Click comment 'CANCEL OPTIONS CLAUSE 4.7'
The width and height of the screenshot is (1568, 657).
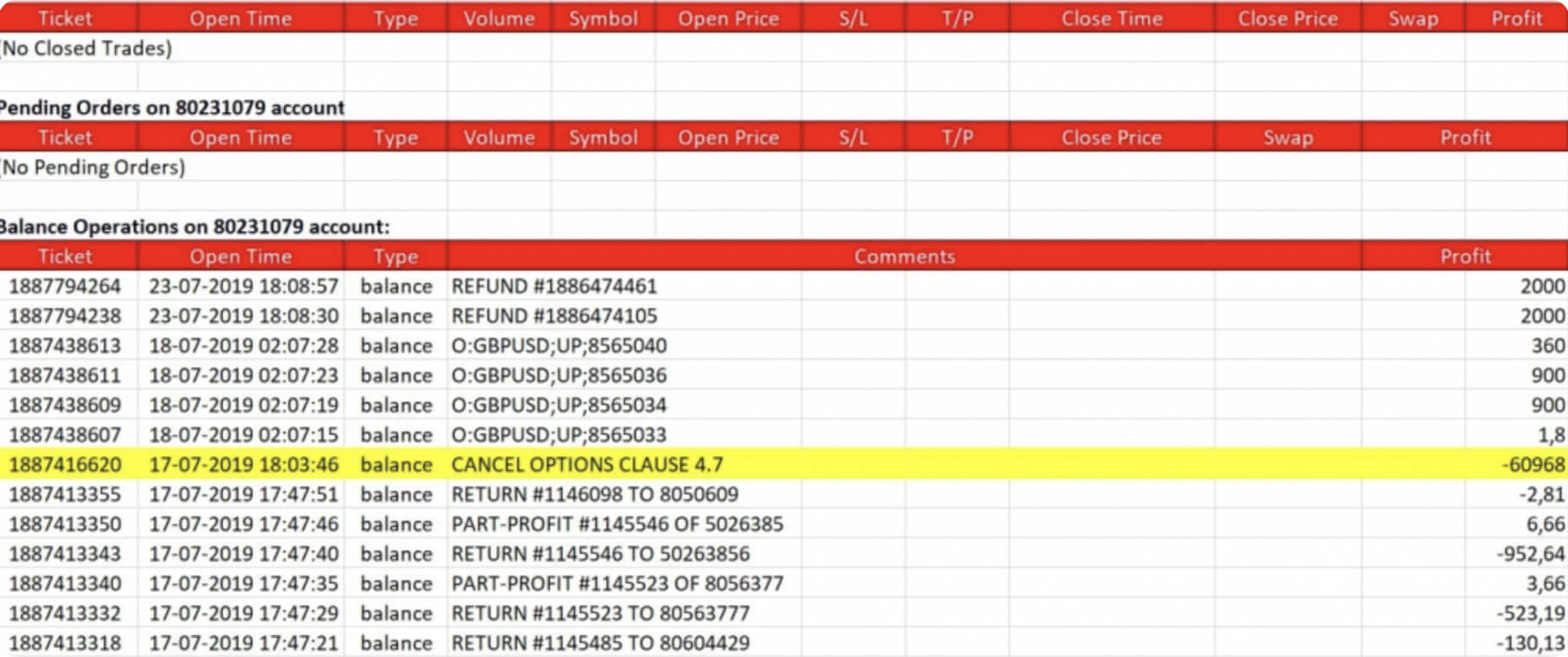coord(587,464)
